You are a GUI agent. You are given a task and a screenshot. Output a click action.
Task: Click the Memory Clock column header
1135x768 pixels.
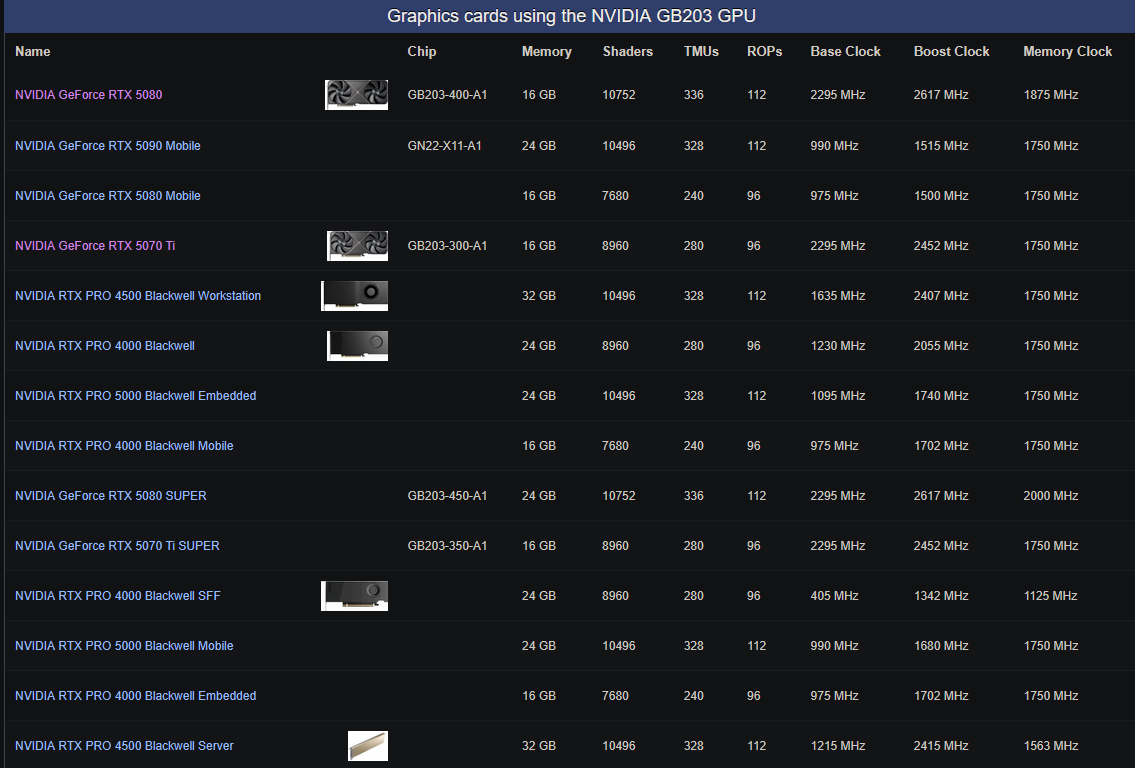pyautogui.click(x=1067, y=51)
